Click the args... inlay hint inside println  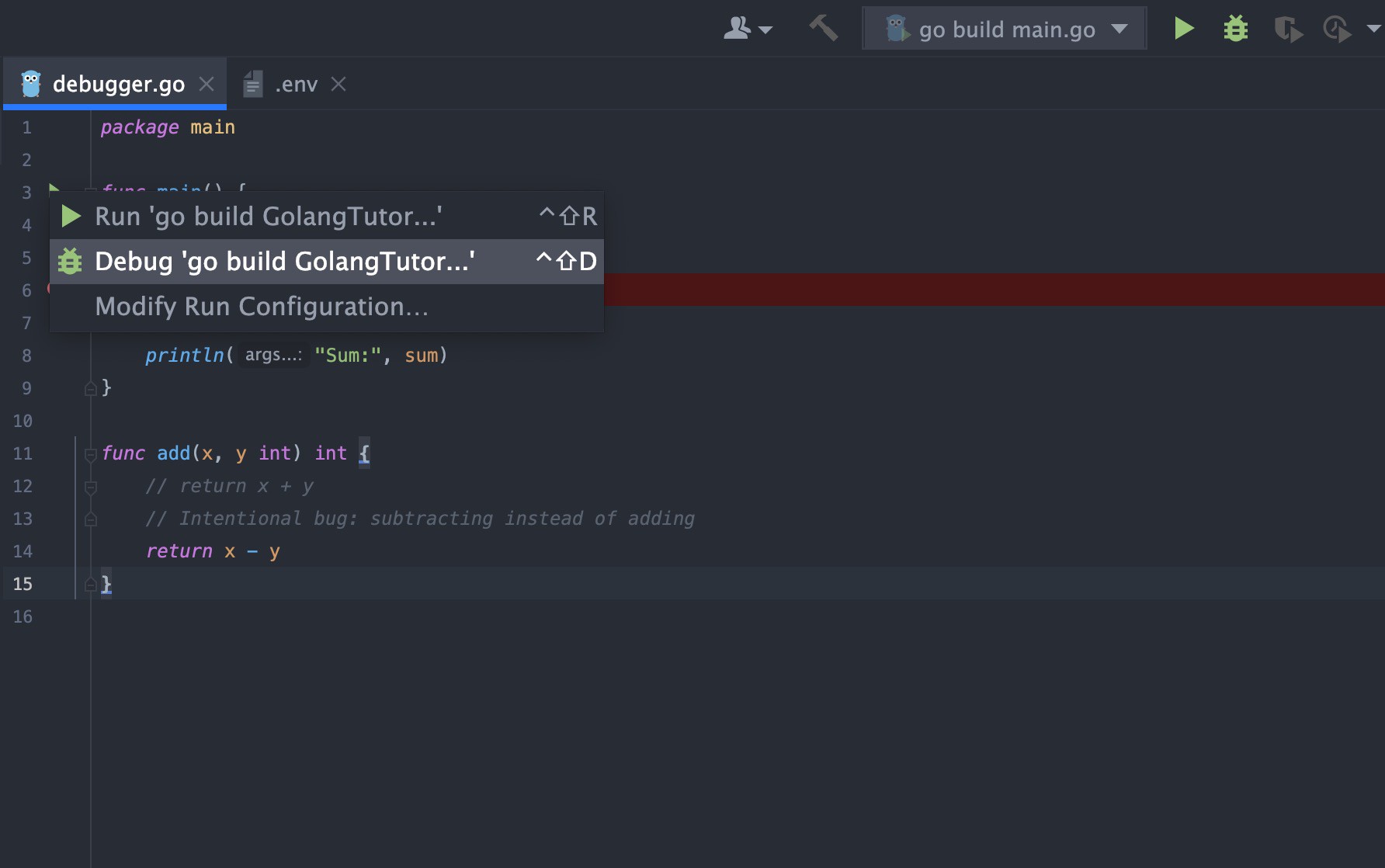pyautogui.click(x=272, y=355)
